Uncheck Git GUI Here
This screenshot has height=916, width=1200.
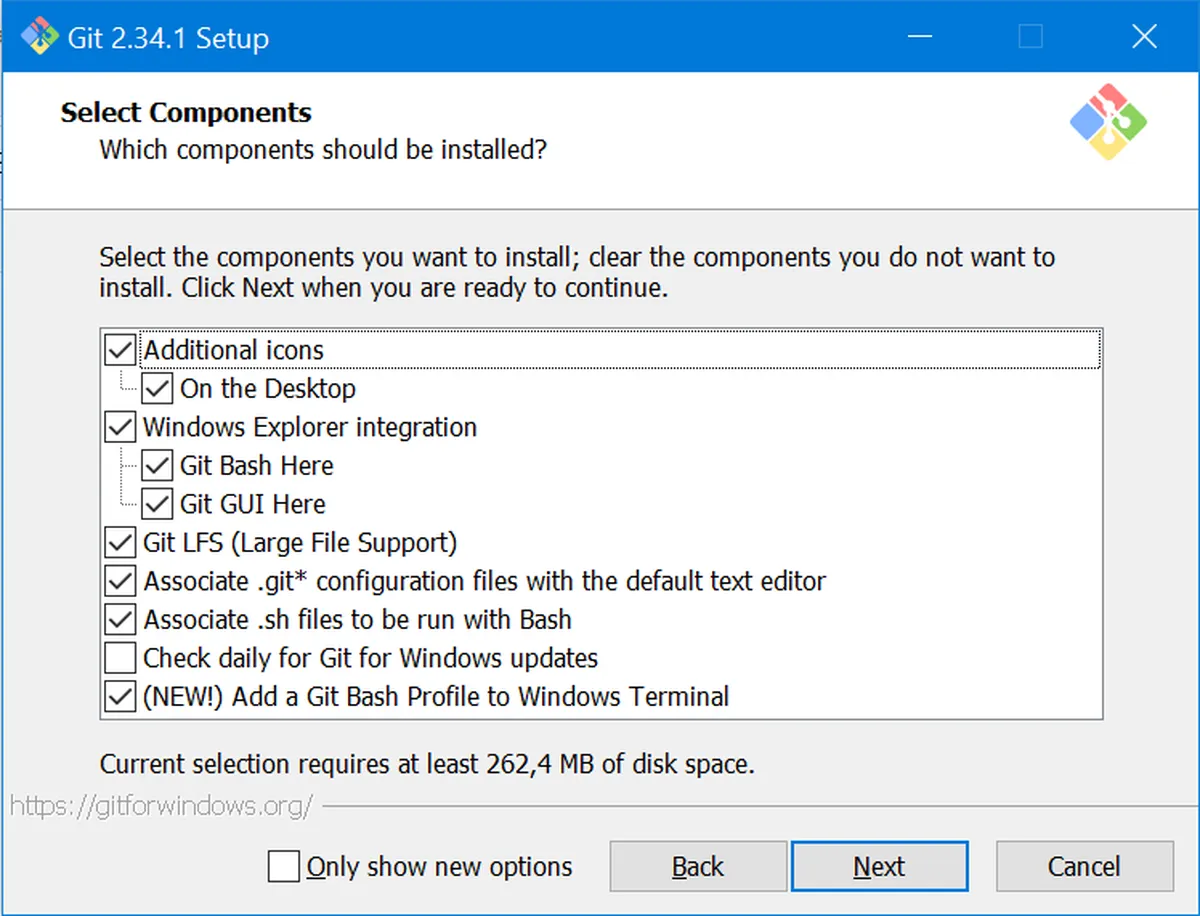point(157,504)
